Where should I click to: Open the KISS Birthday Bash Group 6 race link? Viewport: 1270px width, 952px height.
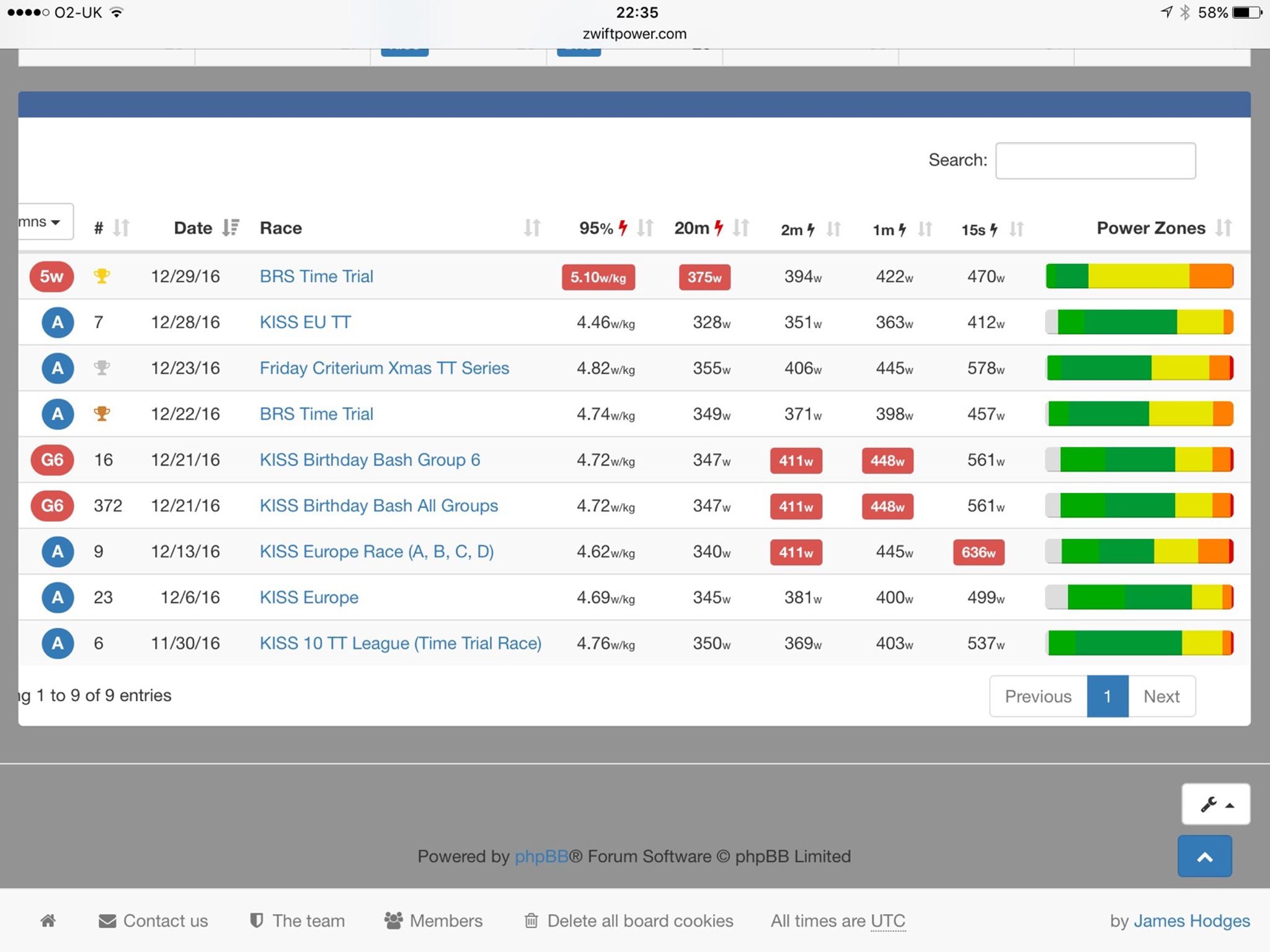click(370, 460)
